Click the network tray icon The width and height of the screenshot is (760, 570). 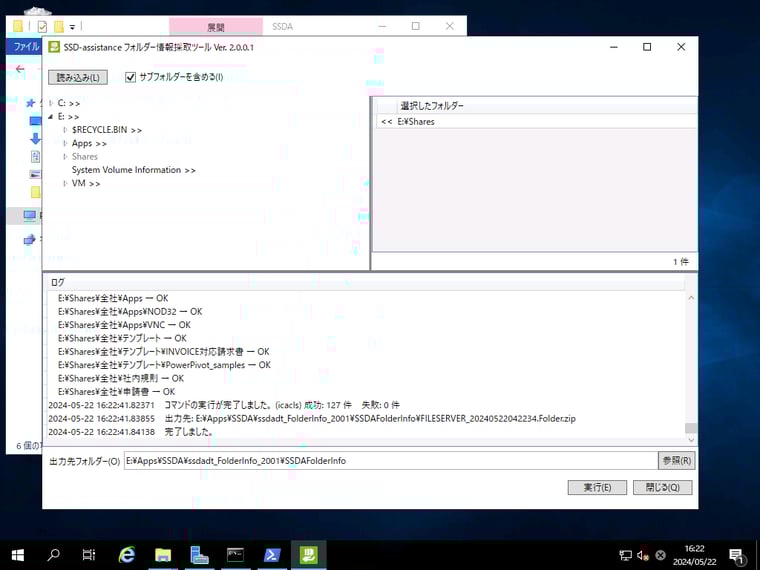(x=626, y=555)
